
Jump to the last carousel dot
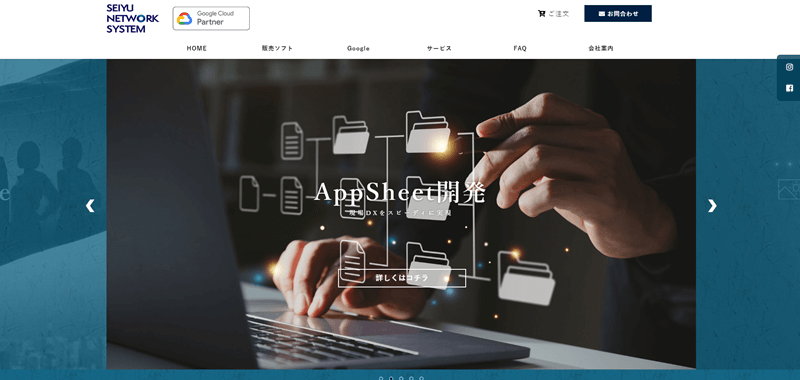[421, 378]
